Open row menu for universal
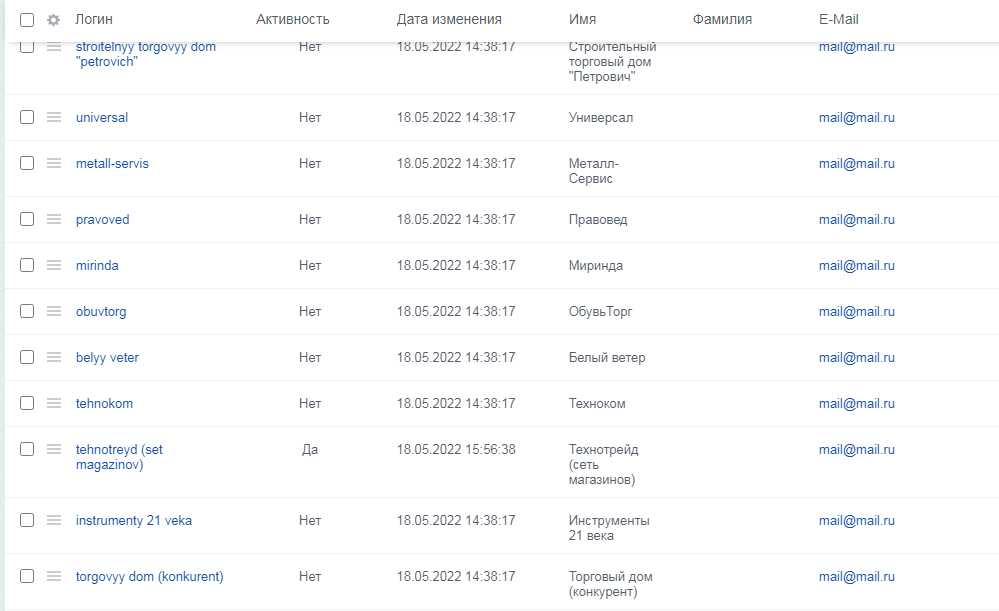Viewport: 999px width, 611px height. point(54,117)
